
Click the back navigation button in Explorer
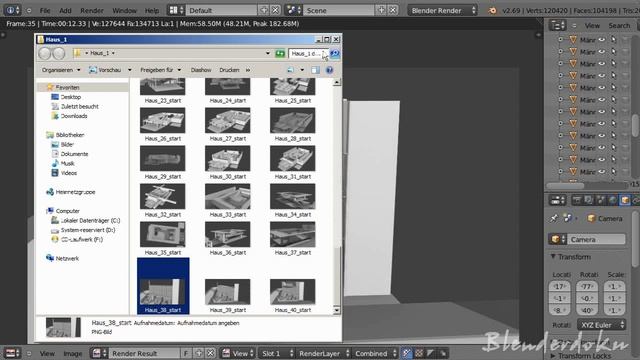(x=44, y=53)
